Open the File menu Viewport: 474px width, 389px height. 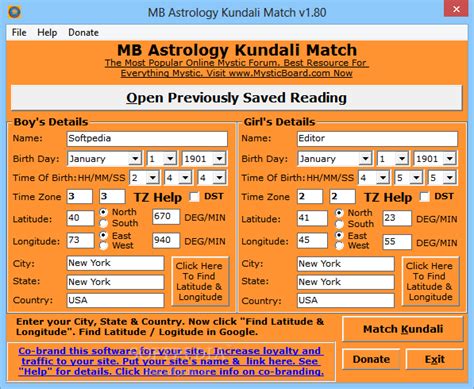click(x=19, y=32)
